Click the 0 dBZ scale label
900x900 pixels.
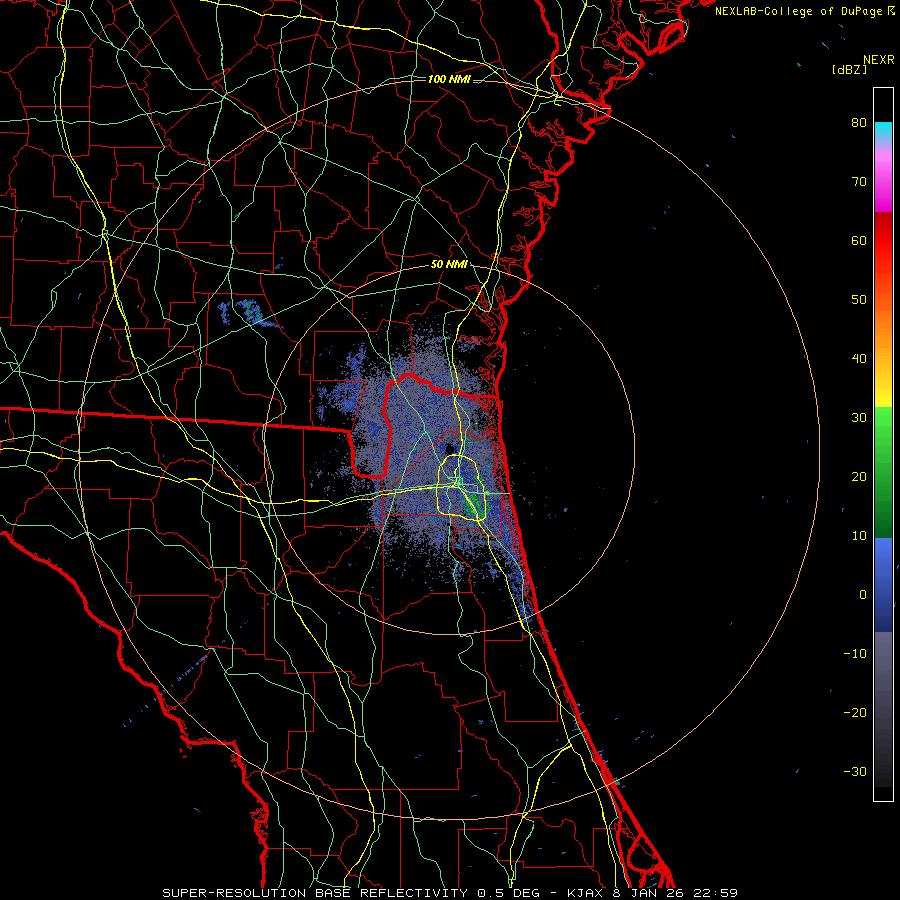tap(863, 595)
